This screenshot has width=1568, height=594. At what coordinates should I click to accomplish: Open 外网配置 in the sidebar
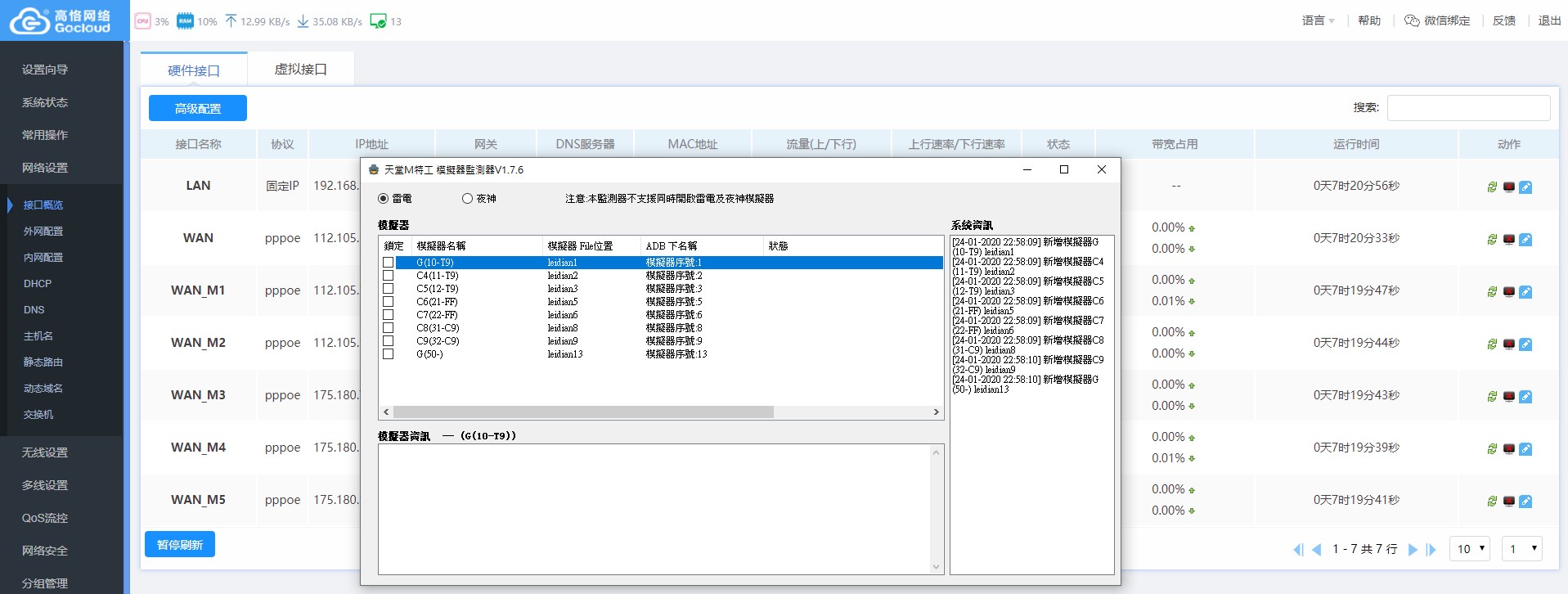(x=43, y=232)
